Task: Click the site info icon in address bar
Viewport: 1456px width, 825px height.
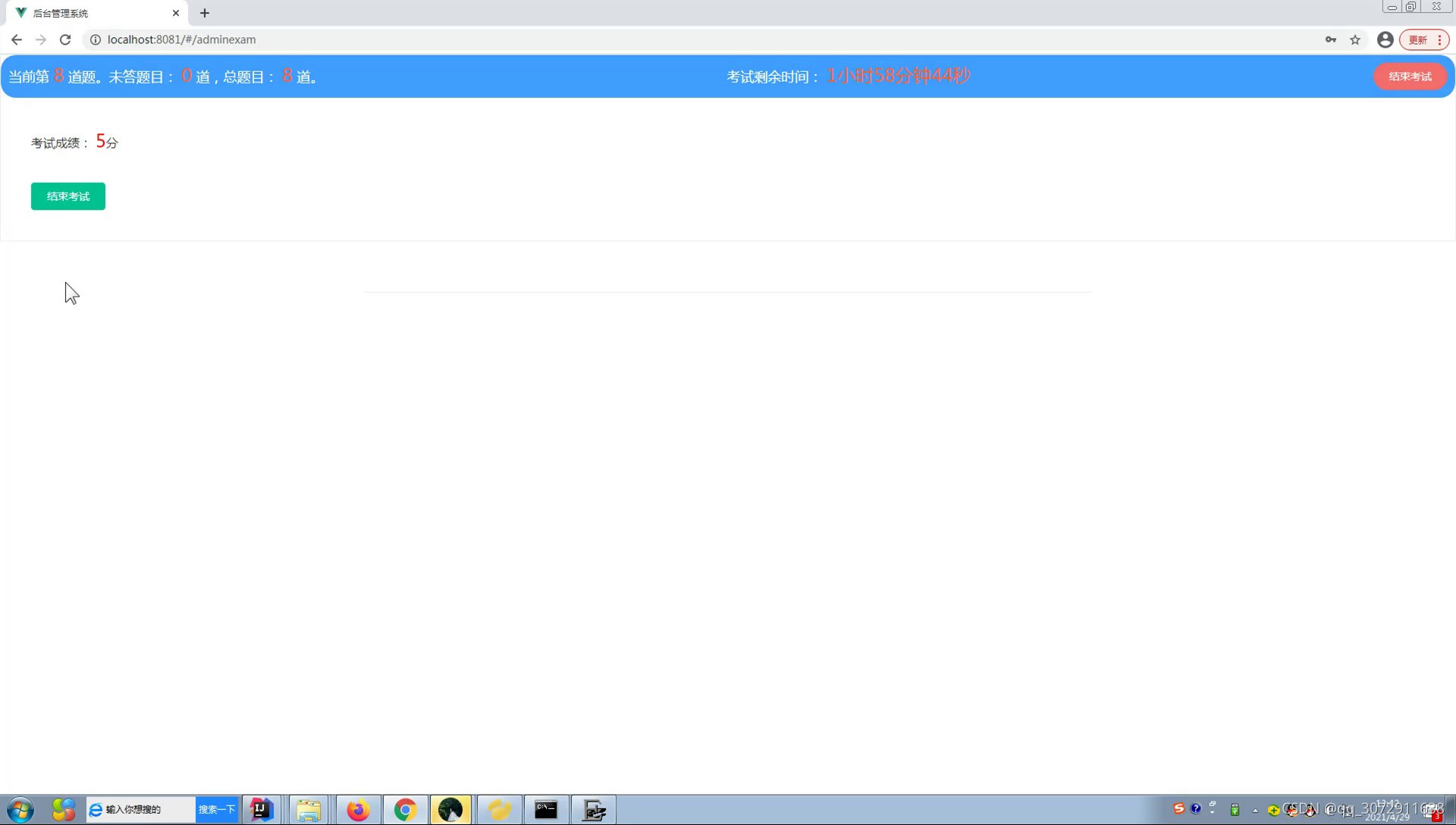Action: pos(96,39)
